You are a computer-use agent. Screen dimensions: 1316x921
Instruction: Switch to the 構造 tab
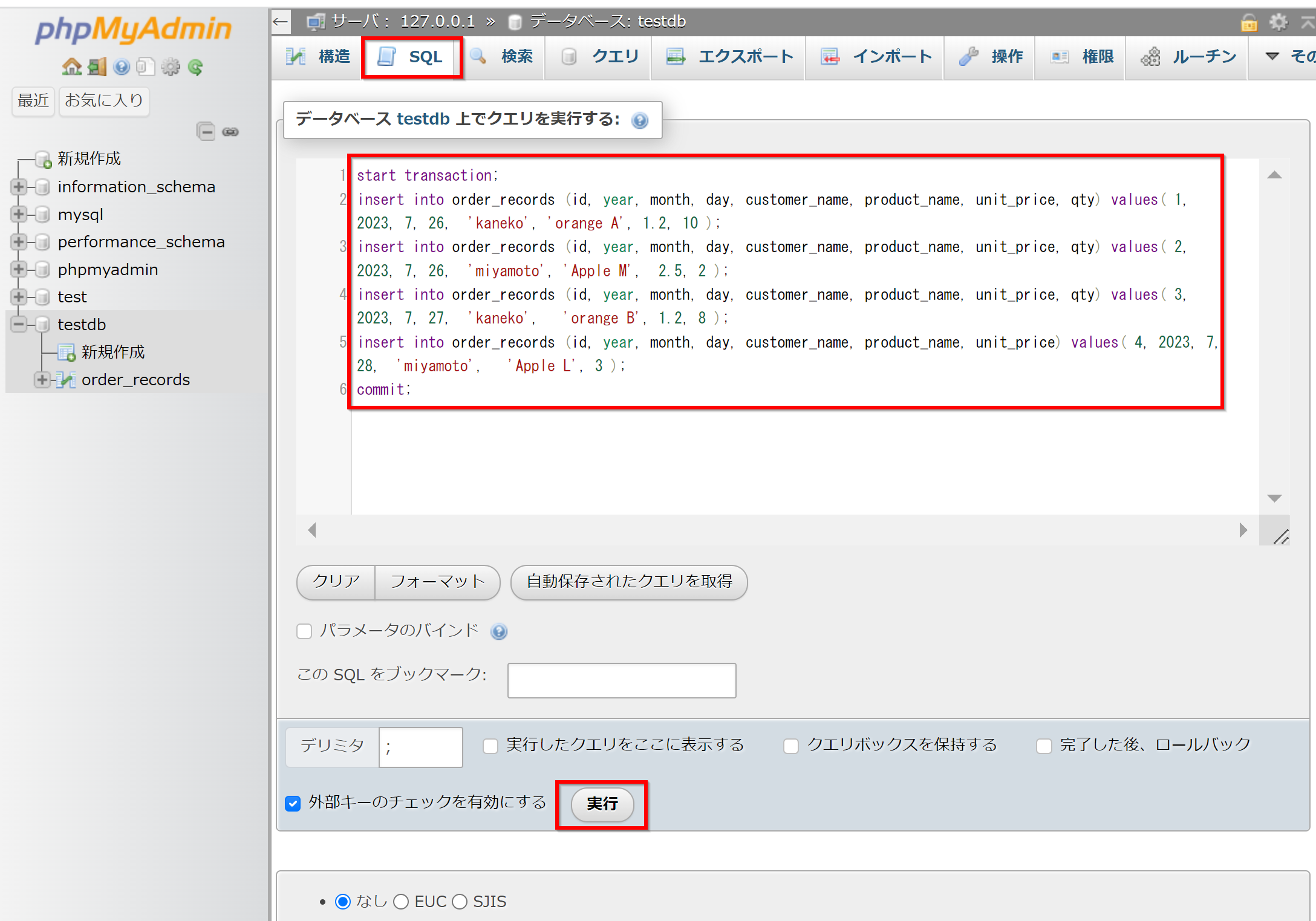317,57
